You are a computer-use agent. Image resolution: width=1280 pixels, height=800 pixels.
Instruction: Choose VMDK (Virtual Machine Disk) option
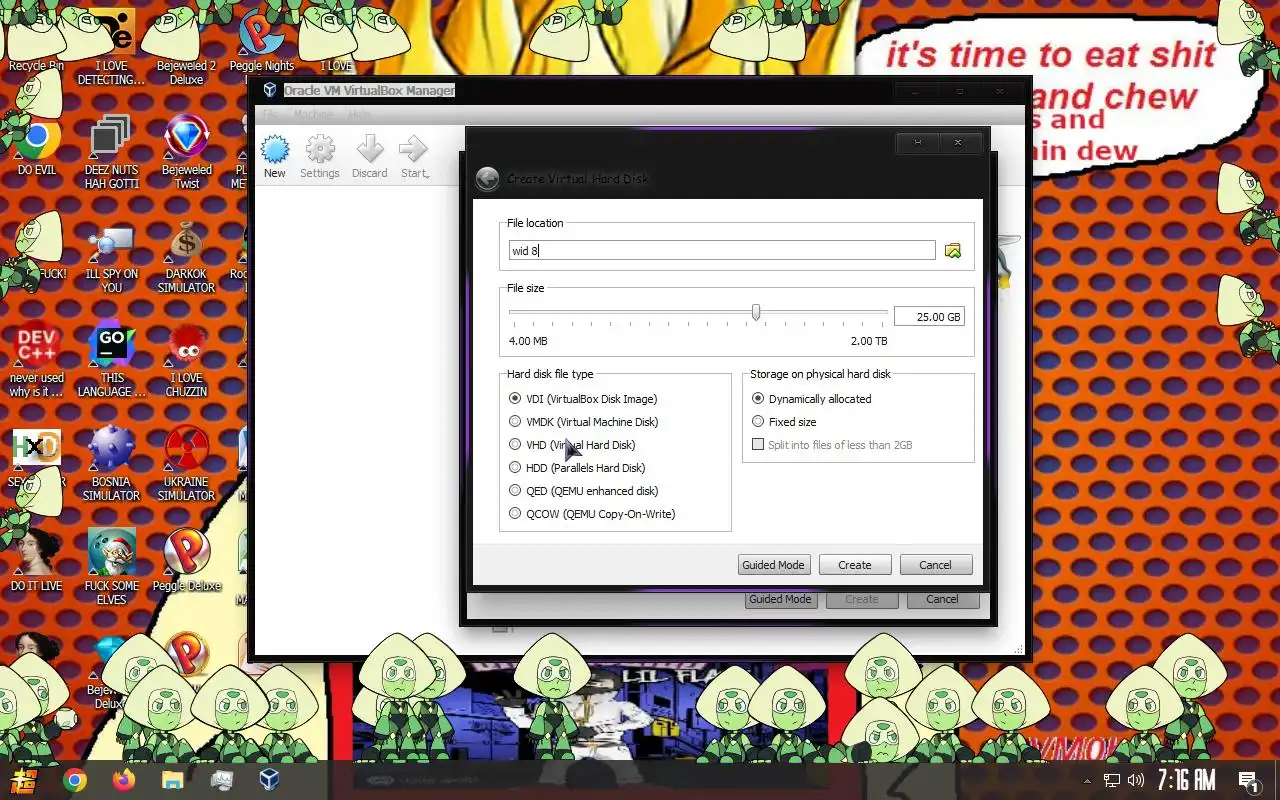pos(584,422)
